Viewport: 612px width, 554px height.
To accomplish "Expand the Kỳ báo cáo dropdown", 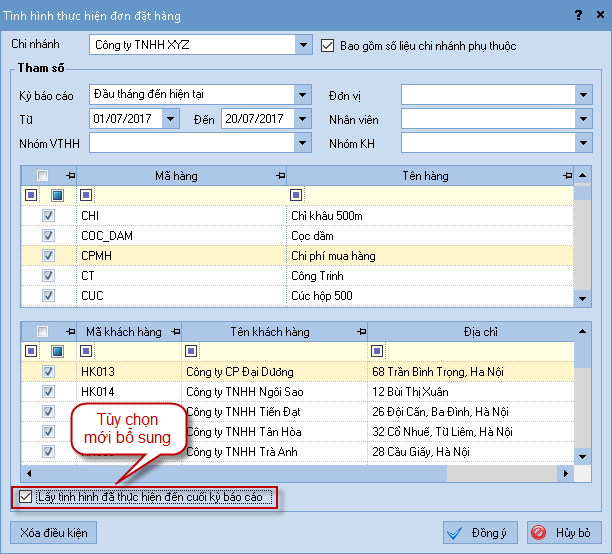I will [x=302, y=95].
